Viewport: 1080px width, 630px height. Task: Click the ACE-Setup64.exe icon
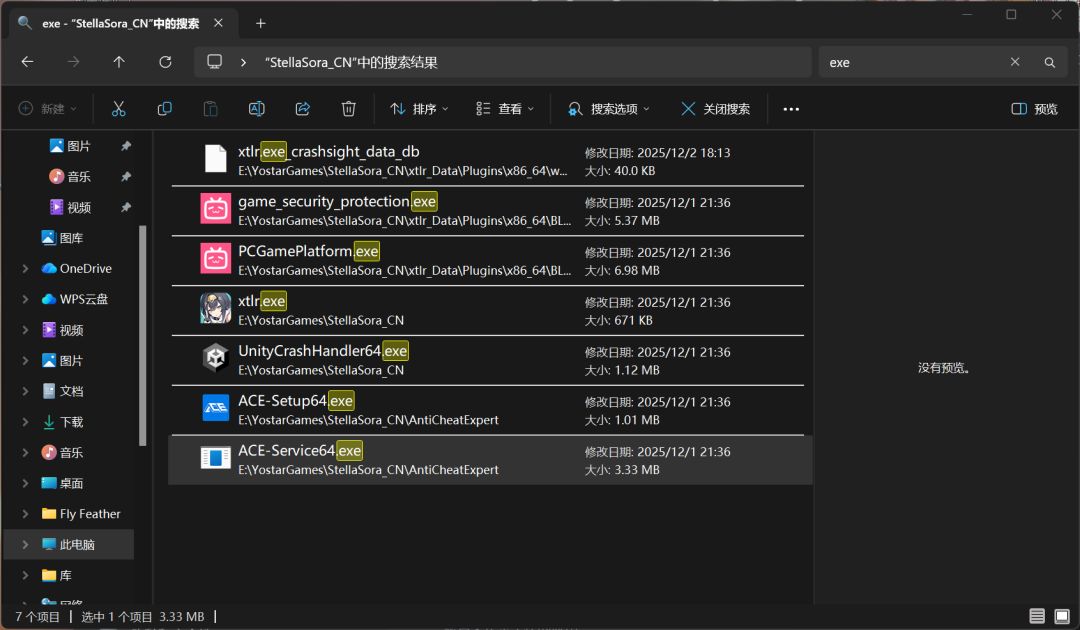216,408
